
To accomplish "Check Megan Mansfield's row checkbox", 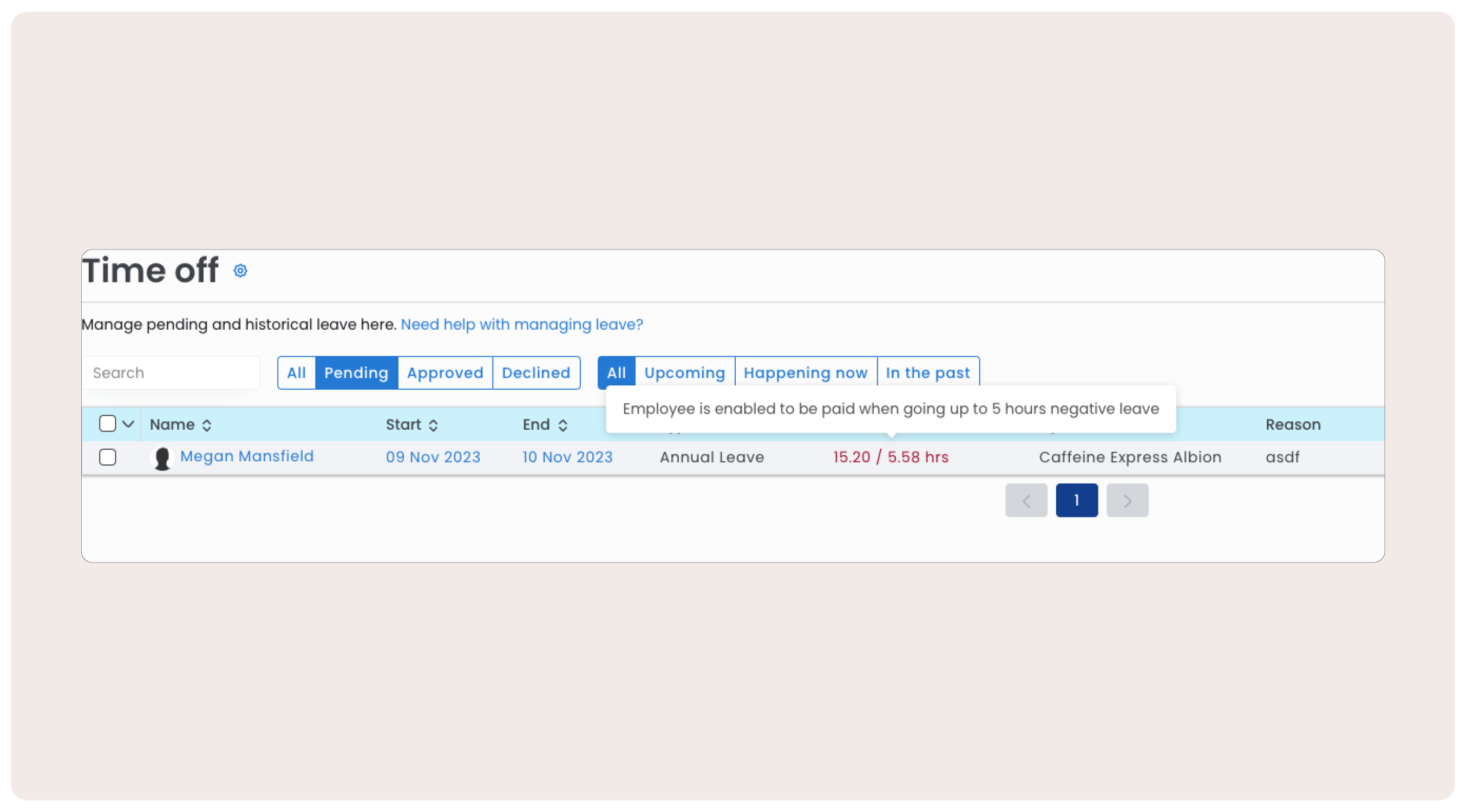I will 108,457.
